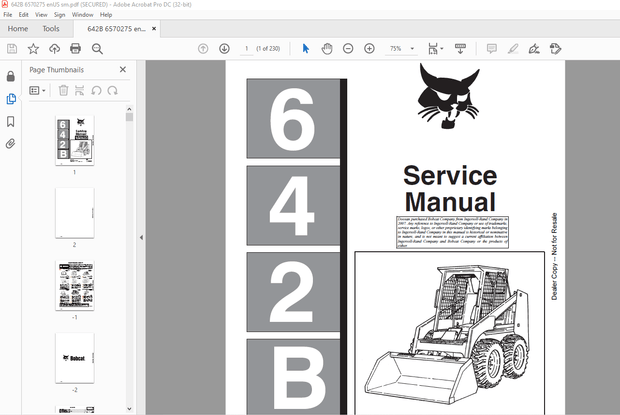Open the View menu
Image resolution: width=620 pixels, height=415 pixels.
click(41, 15)
